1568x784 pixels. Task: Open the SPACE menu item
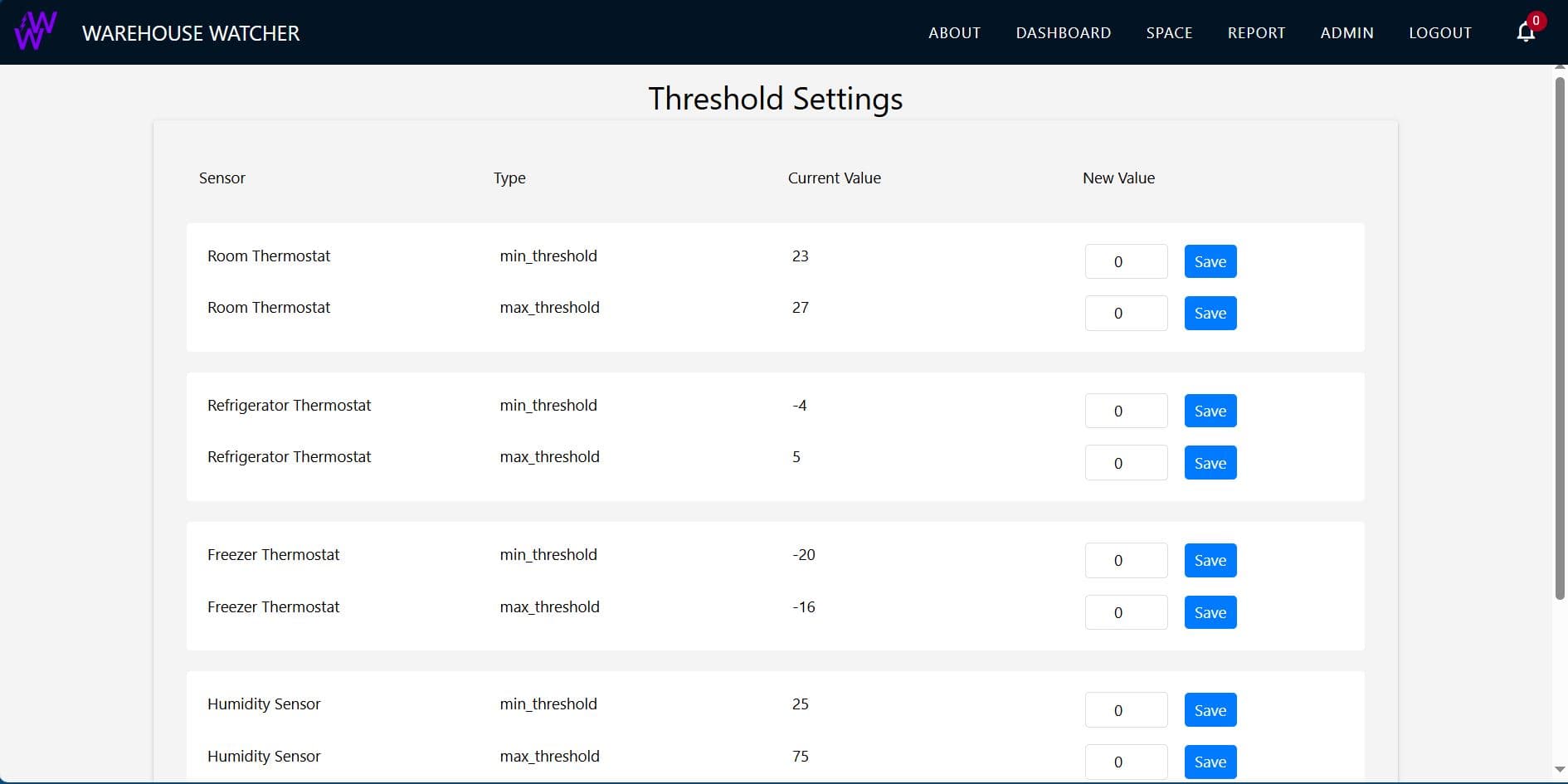point(1169,33)
